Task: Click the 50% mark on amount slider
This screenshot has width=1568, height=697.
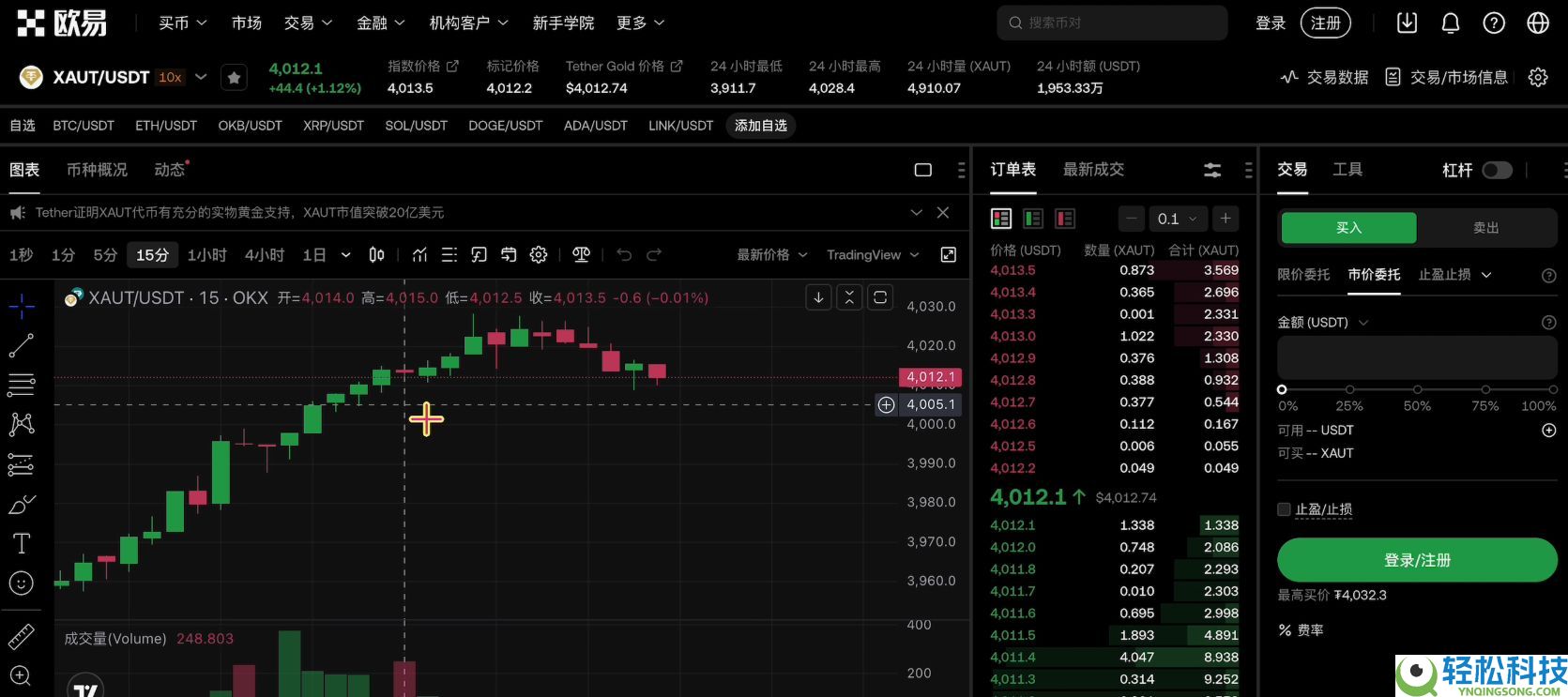Action: click(x=1417, y=389)
